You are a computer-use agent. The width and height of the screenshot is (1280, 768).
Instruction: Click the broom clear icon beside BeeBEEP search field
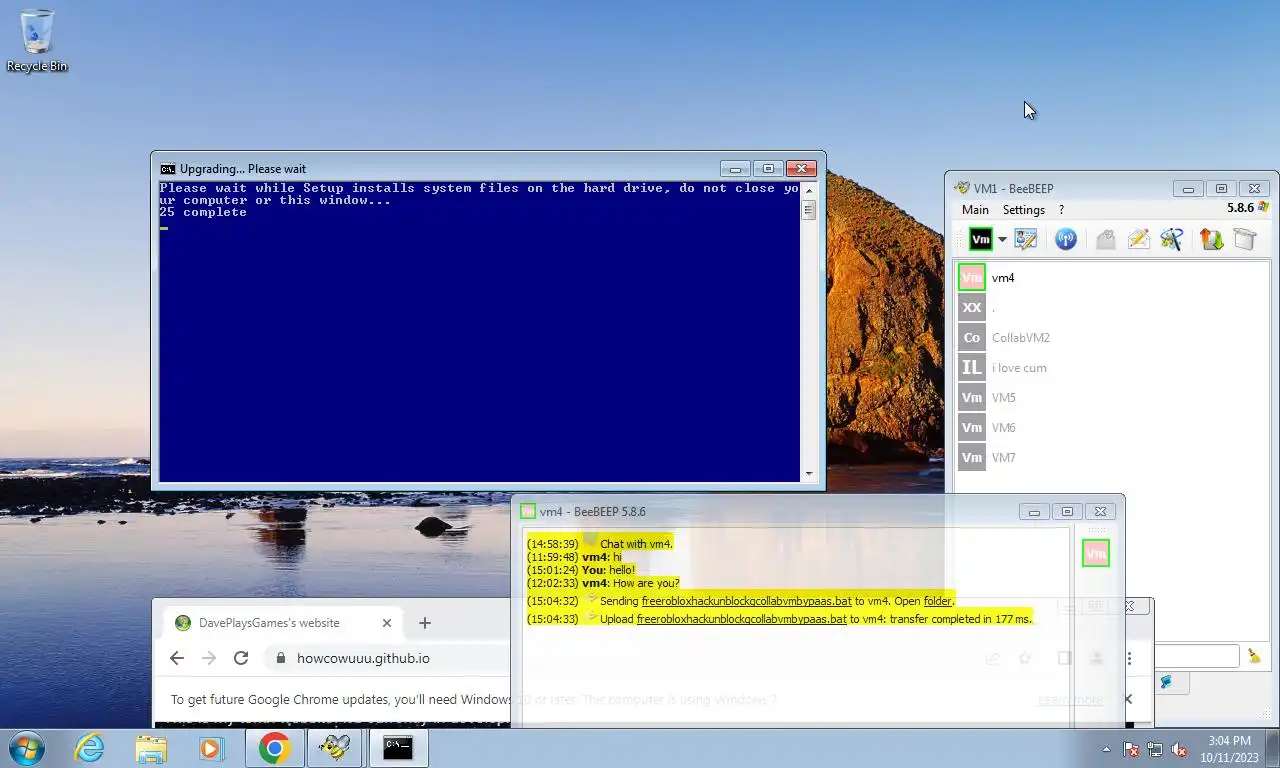pyautogui.click(x=1254, y=656)
